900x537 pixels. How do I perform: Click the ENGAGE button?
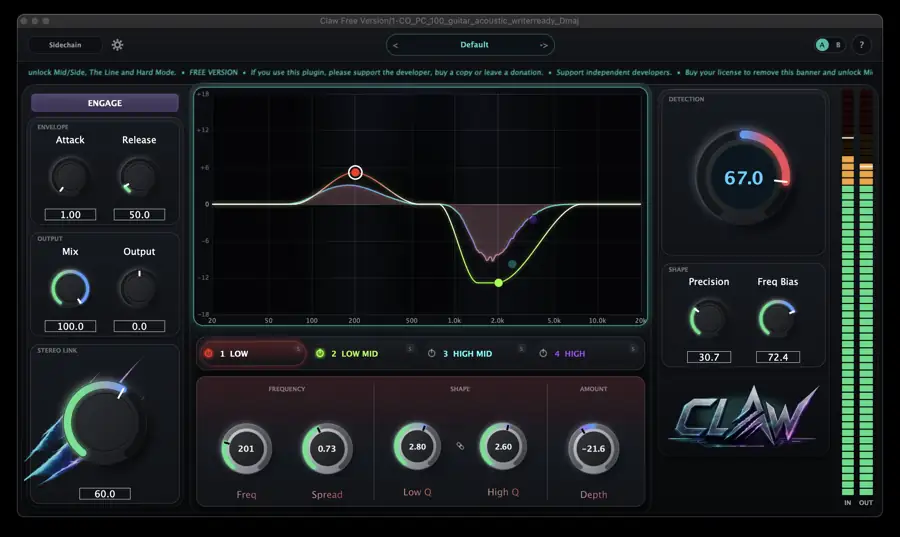[104, 103]
